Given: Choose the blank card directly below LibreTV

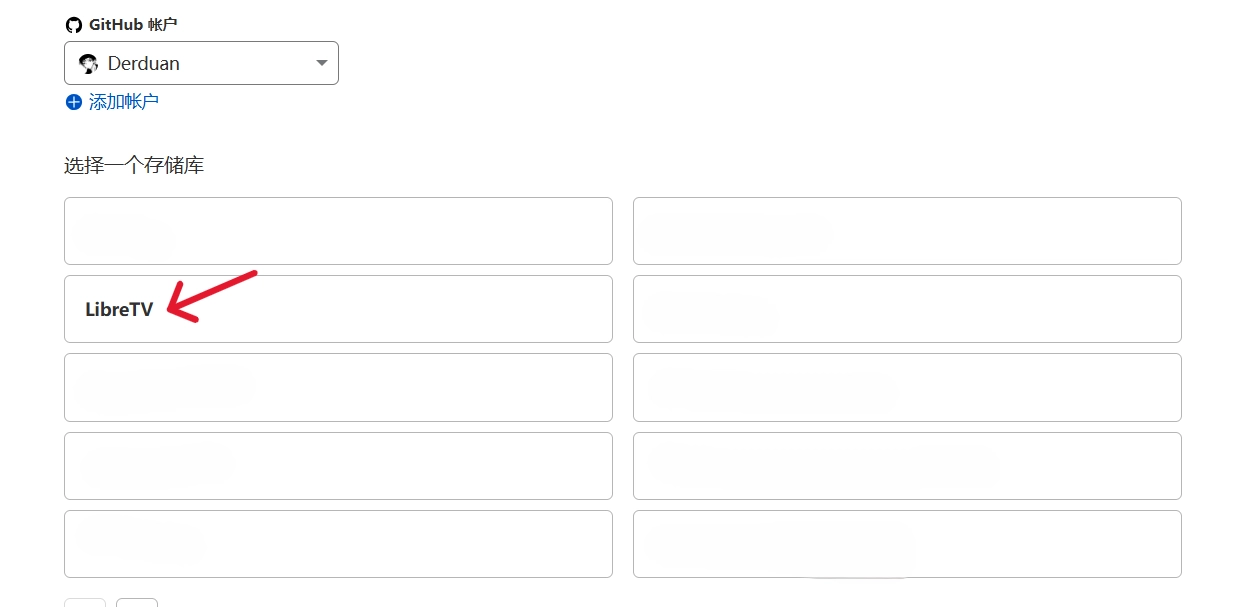Looking at the screenshot, I should pos(338,387).
